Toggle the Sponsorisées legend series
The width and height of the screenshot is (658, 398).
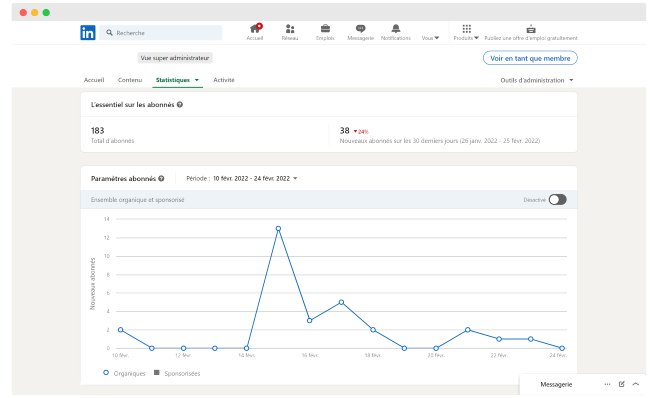[177, 373]
